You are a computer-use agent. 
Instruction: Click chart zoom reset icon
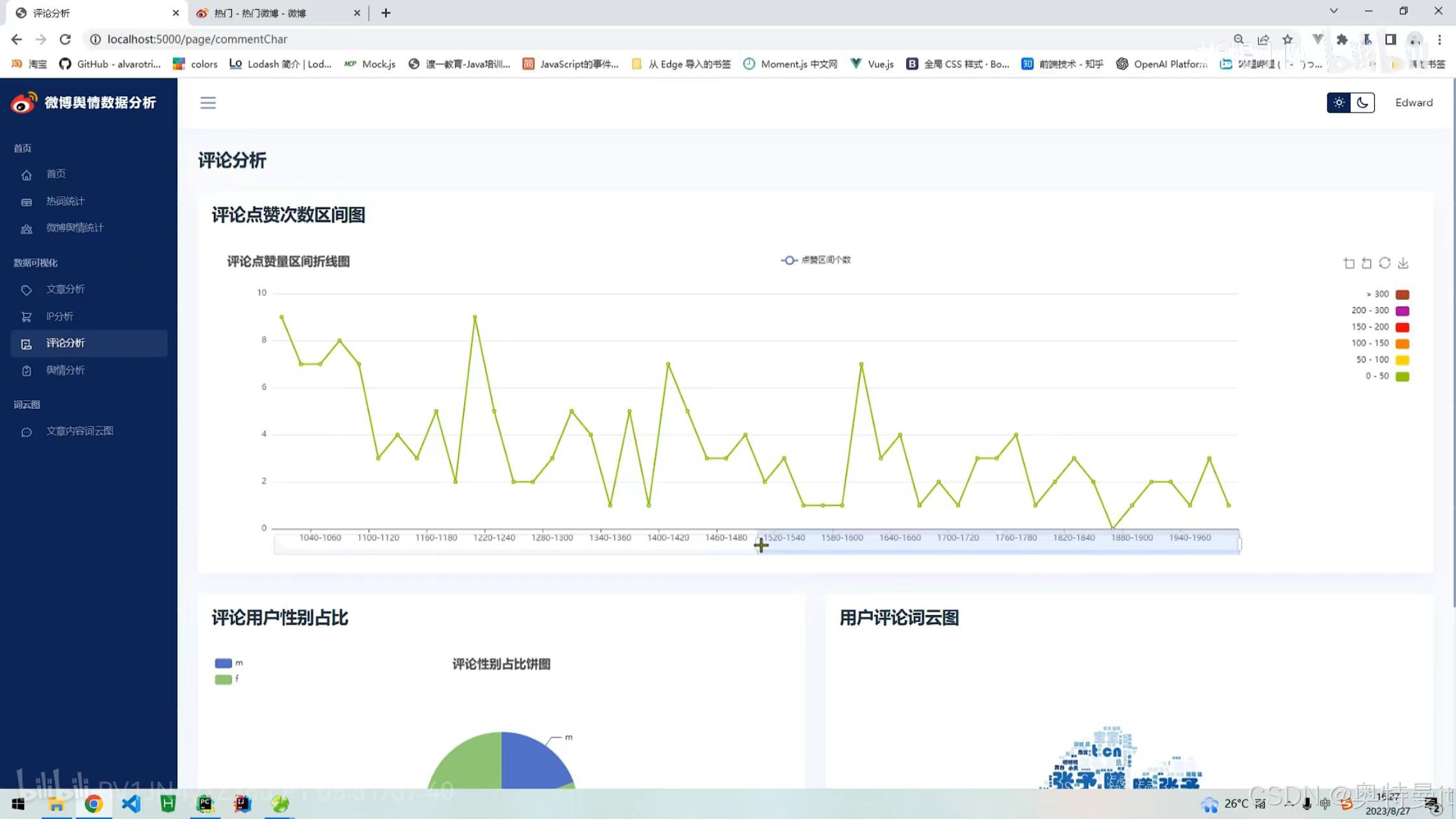tap(1366, 263)
